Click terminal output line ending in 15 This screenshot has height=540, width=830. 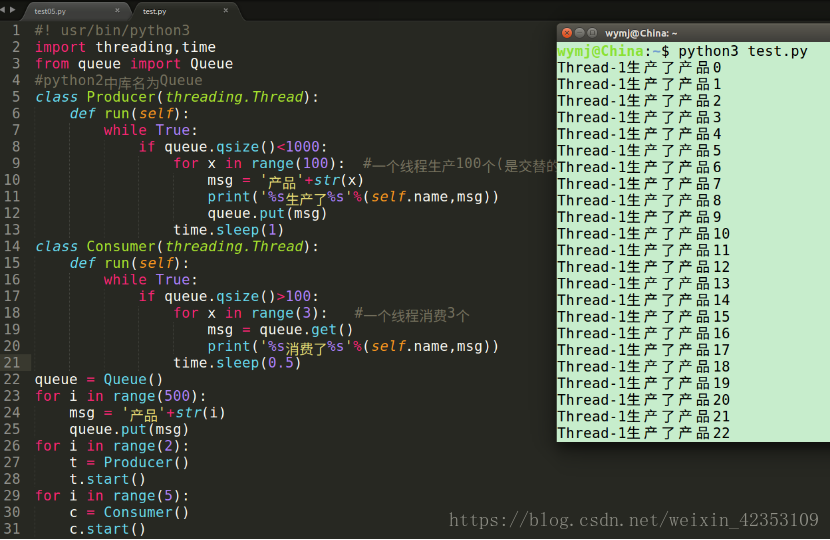644,317
